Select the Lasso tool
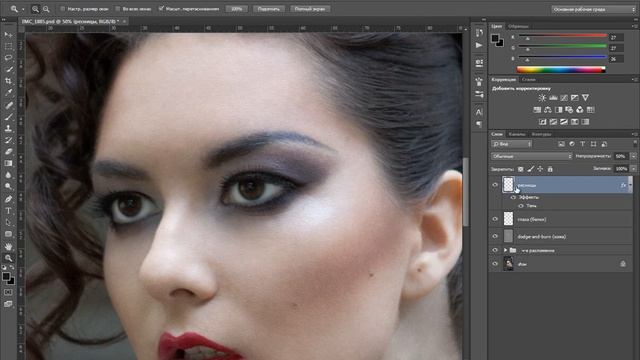Viewport: 640px width, 360px height. coord(8,58)
